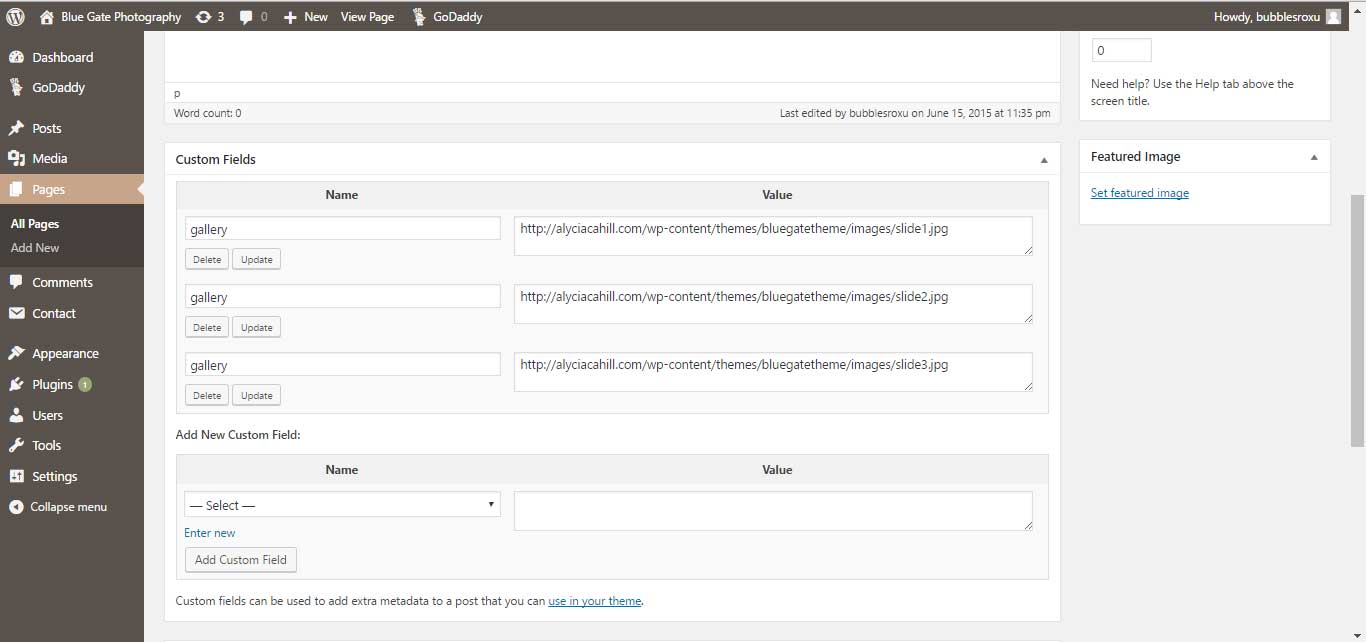Viewport: 1366px width, 642px height.
Task: Open Dashboard from the sidebar
Action: (62, 57)
